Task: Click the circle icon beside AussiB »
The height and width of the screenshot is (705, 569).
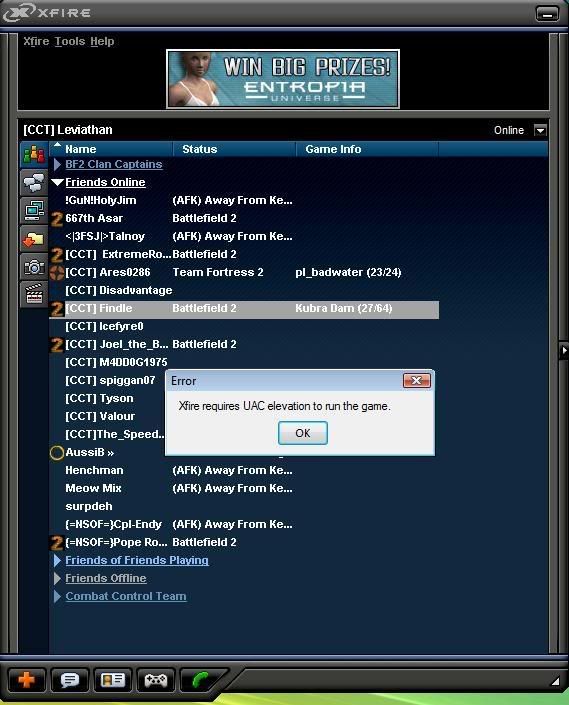Action: 57,453
